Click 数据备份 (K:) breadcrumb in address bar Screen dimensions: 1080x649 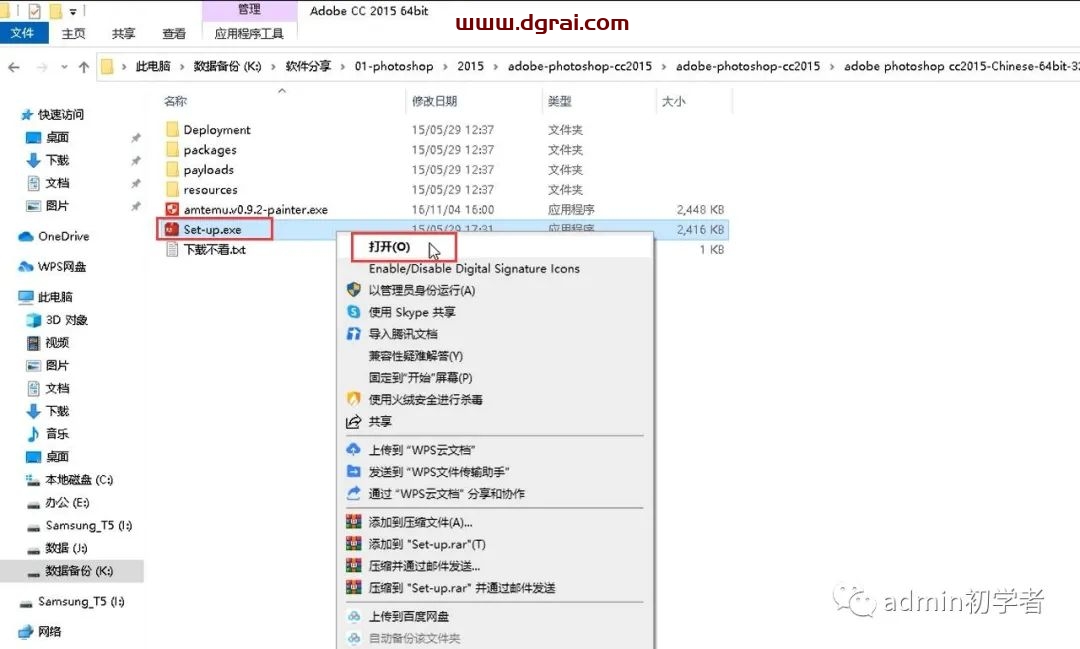227,66
